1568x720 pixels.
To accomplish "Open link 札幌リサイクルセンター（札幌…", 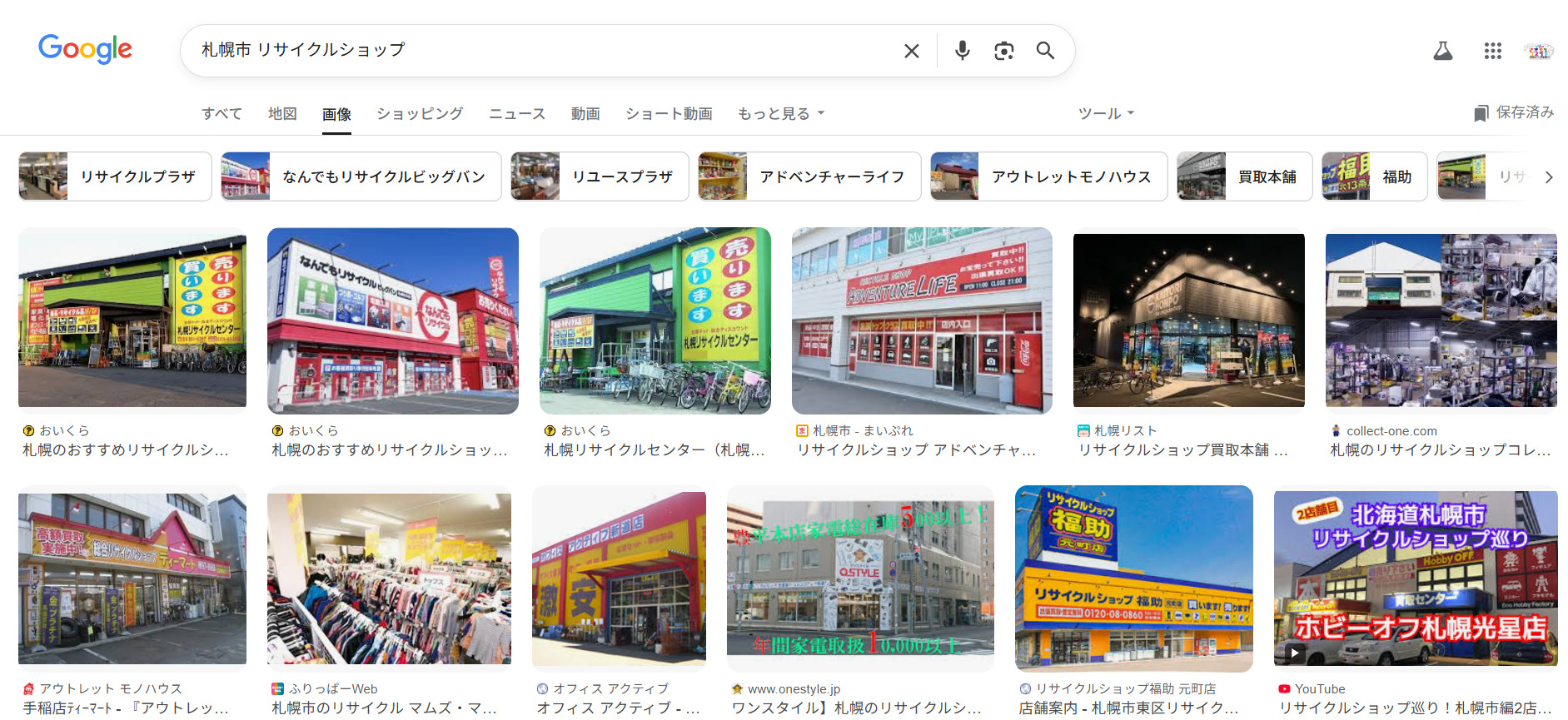I will (655, 449).
